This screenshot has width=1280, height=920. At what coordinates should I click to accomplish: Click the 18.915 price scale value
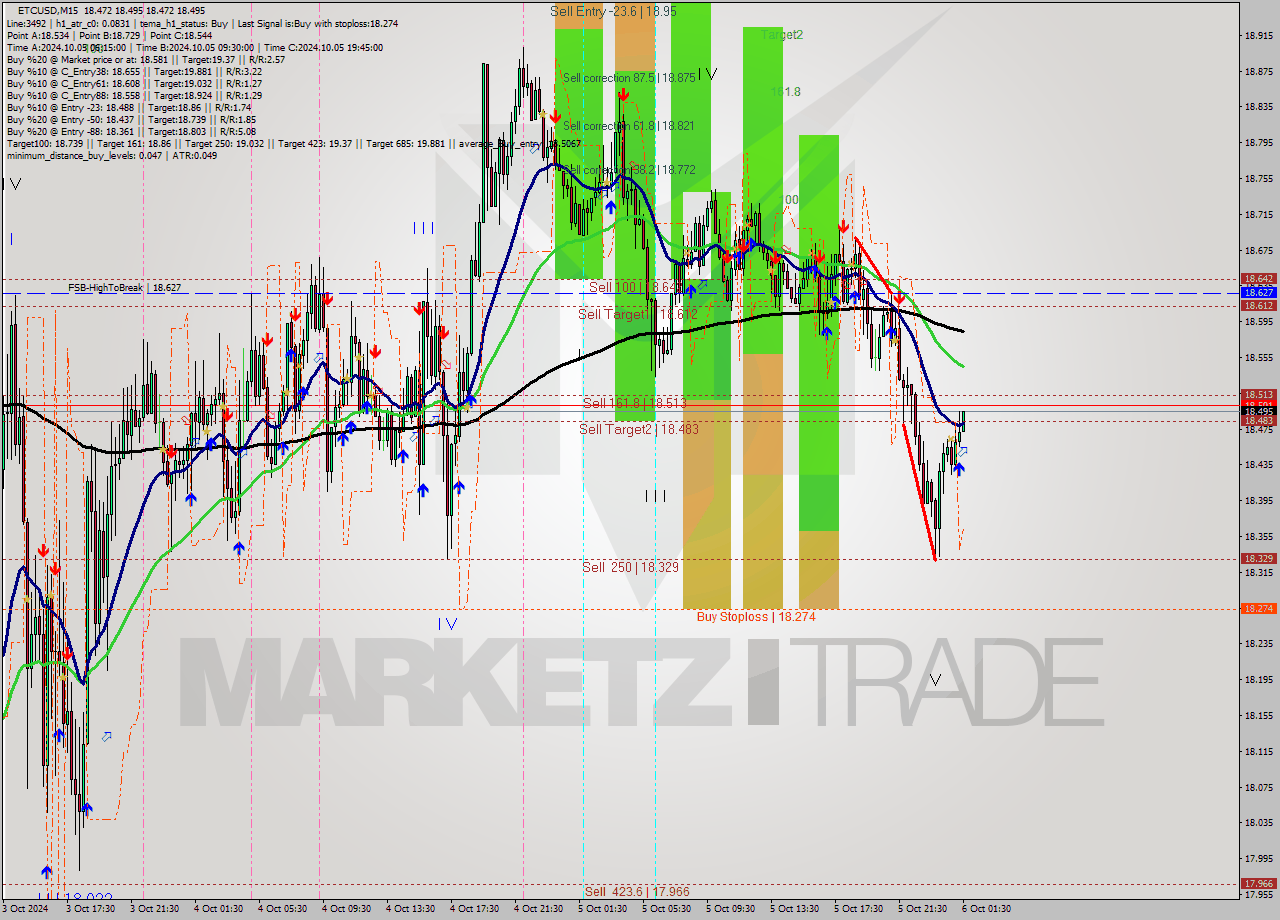pos(1258,35)
